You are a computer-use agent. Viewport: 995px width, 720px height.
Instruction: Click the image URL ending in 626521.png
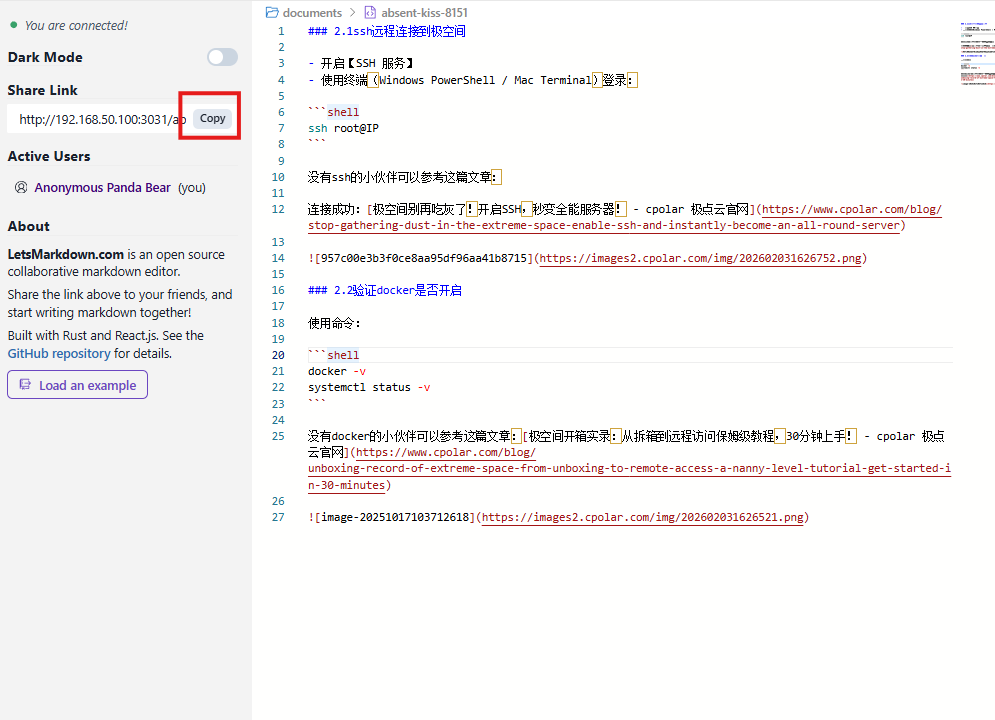642,517
